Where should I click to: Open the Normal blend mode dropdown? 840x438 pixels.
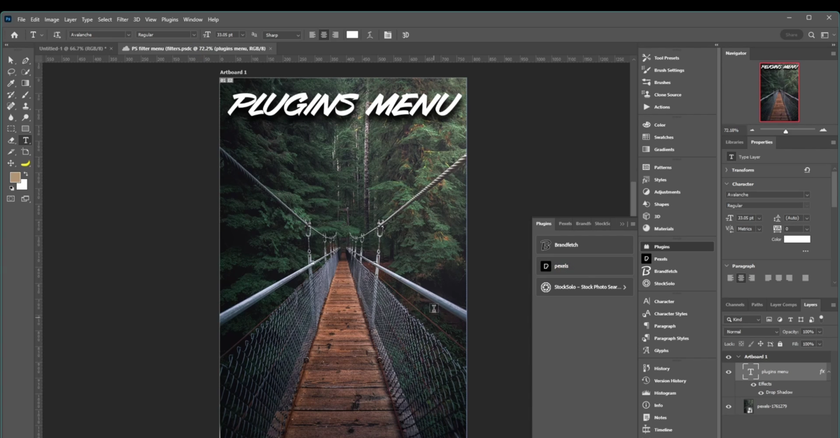tap(750, 331)
